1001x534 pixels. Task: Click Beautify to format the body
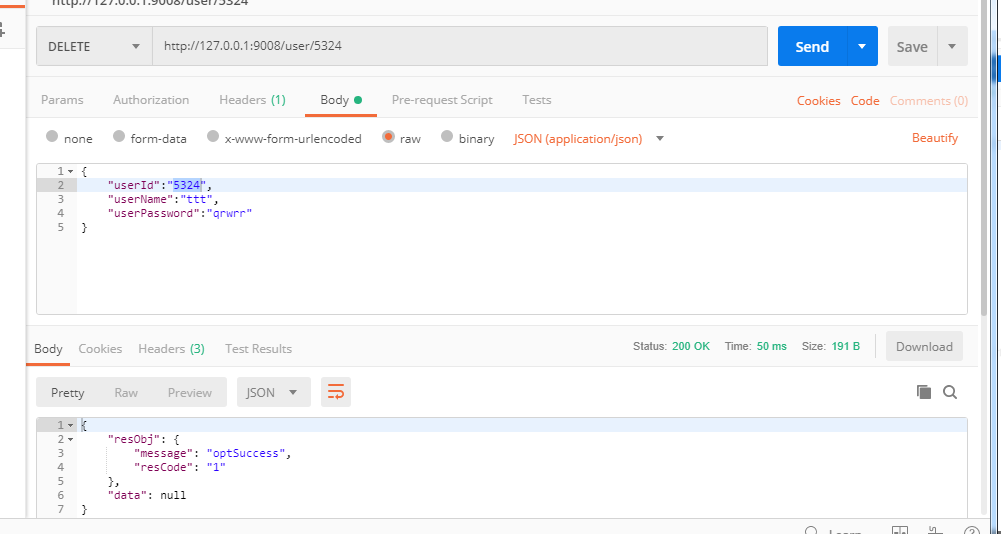(x=935, y=137)
